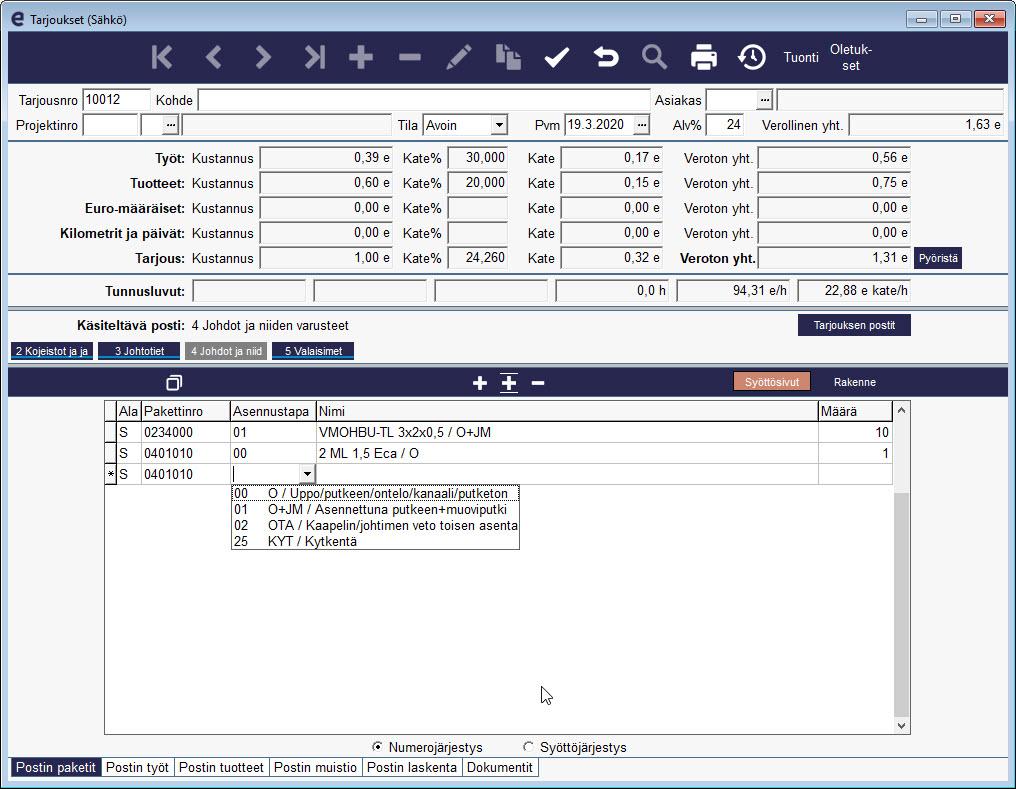
Task: Click the Tuotteet Kate% field
Action: point(478,183)
